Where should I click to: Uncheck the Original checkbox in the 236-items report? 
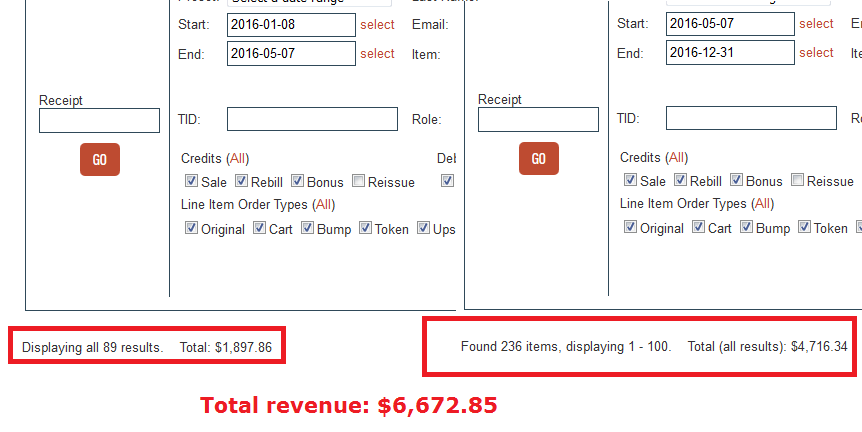tap(631, 226)
